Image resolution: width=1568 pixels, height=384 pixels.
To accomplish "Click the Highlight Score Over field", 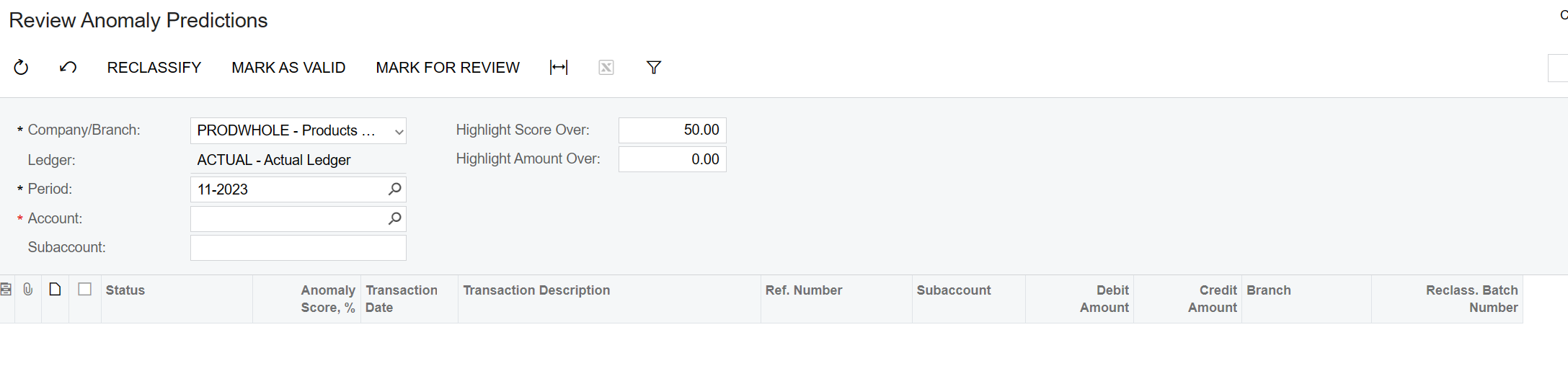I will tap(672, 130).
